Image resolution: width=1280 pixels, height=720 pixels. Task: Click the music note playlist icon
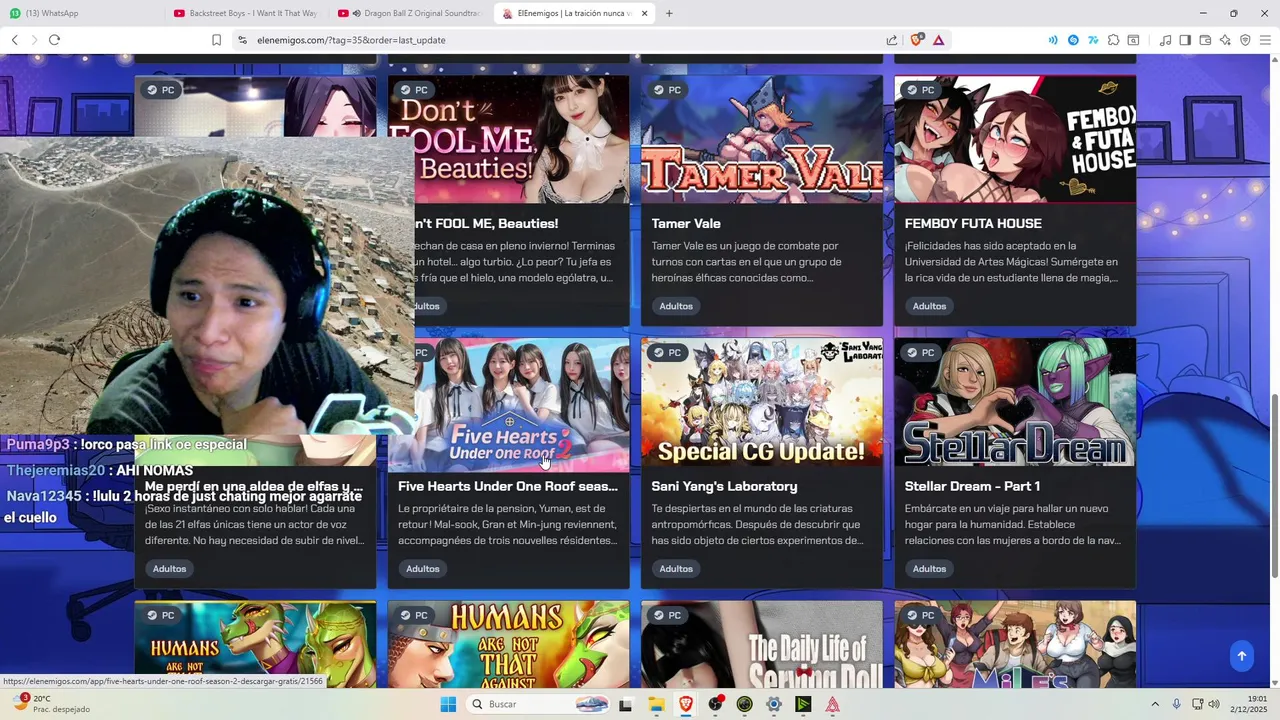1165,40
